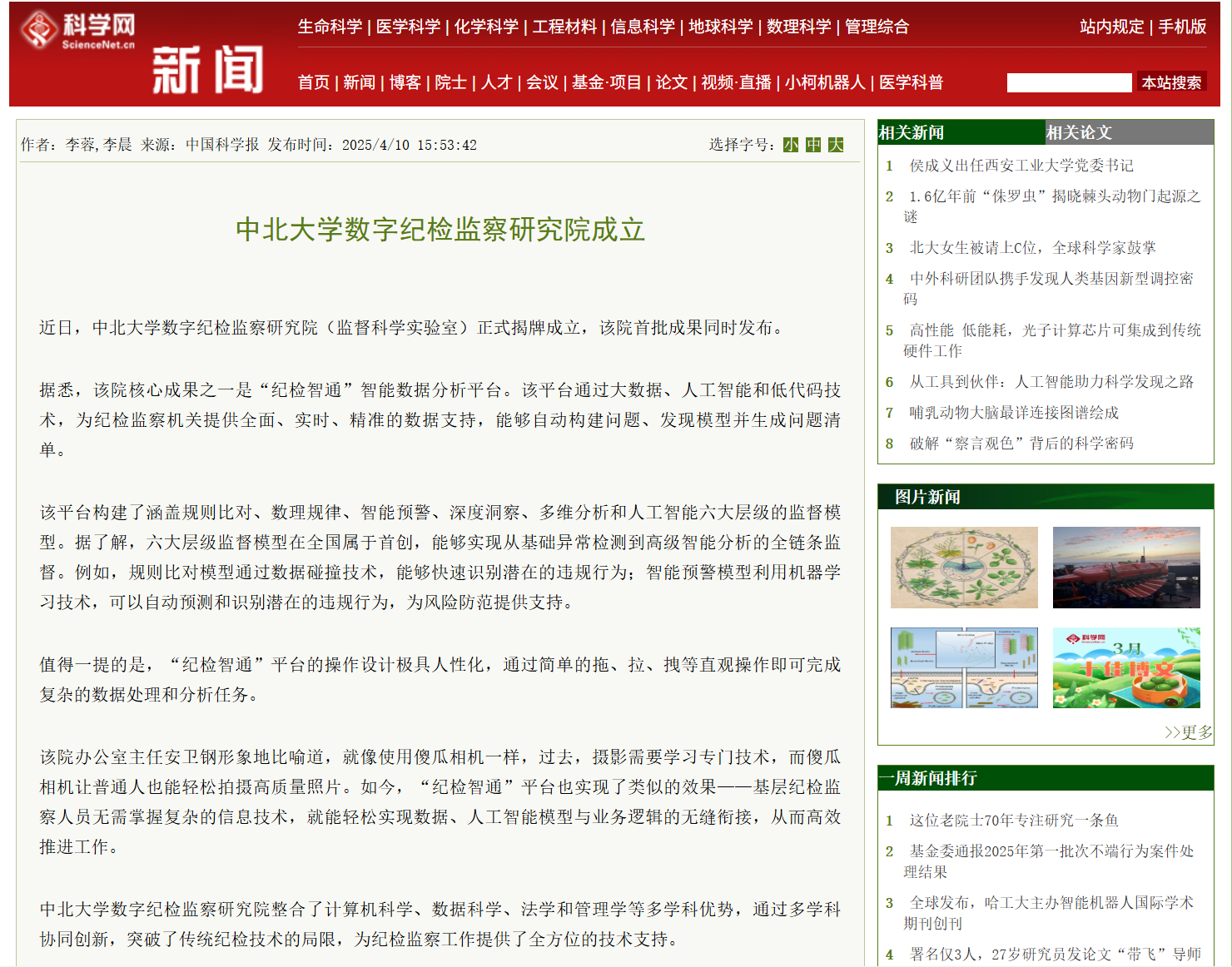Click the site search input field
Screen dimensions: 1232x967
pyautogui.click(x=1069, y=82)
